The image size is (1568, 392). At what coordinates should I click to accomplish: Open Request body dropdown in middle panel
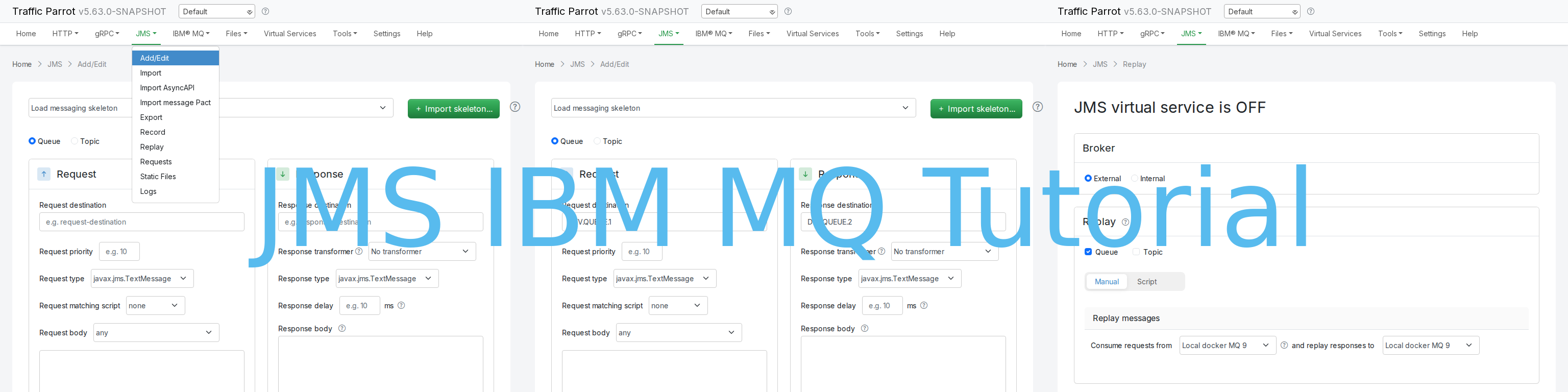tap(679, 332)
